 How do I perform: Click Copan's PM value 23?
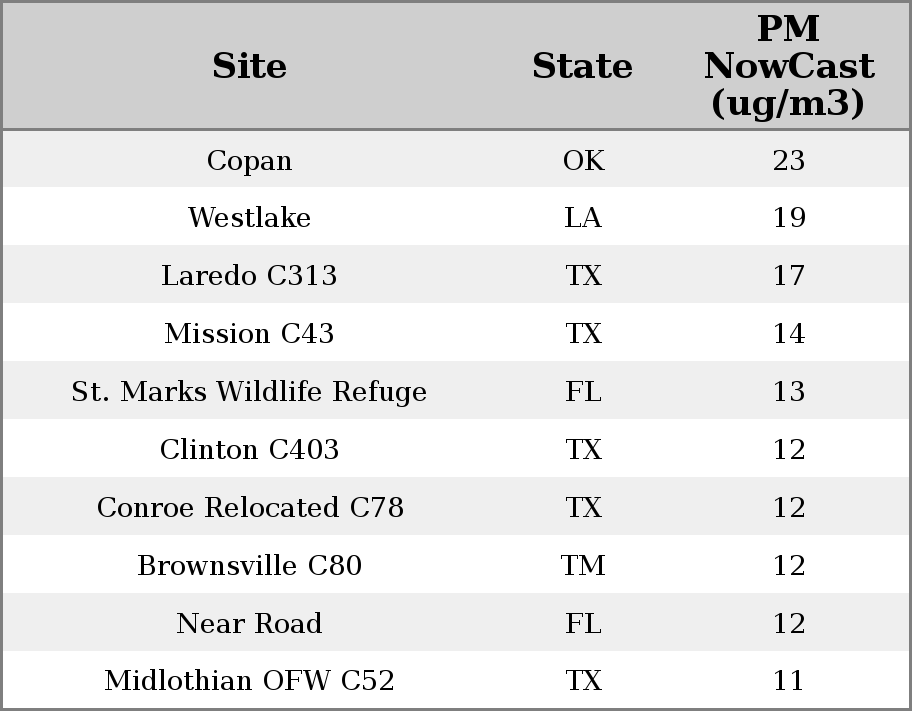click(789, 160)
